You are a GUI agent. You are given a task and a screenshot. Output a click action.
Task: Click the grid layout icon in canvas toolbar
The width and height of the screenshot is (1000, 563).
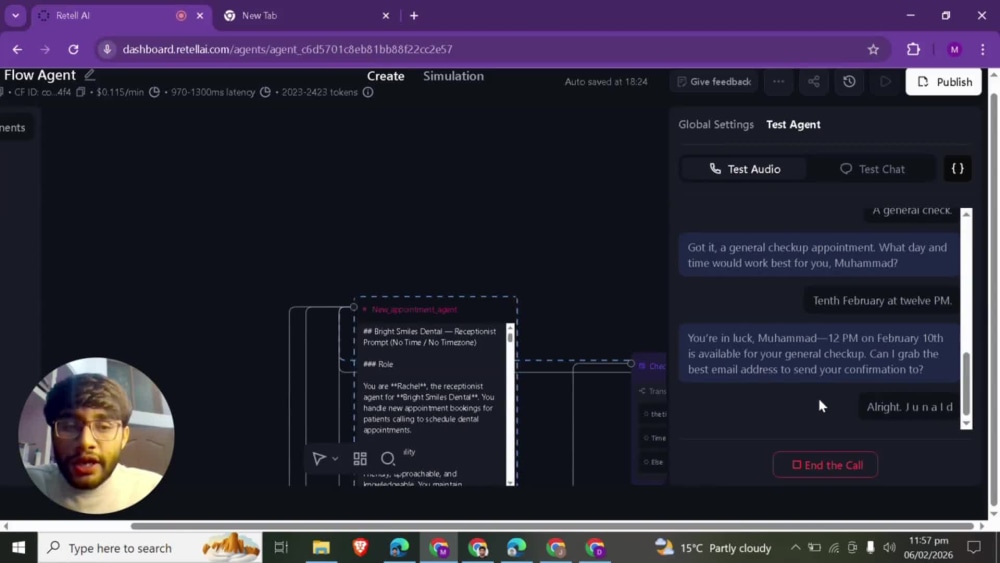coord(360,459)
